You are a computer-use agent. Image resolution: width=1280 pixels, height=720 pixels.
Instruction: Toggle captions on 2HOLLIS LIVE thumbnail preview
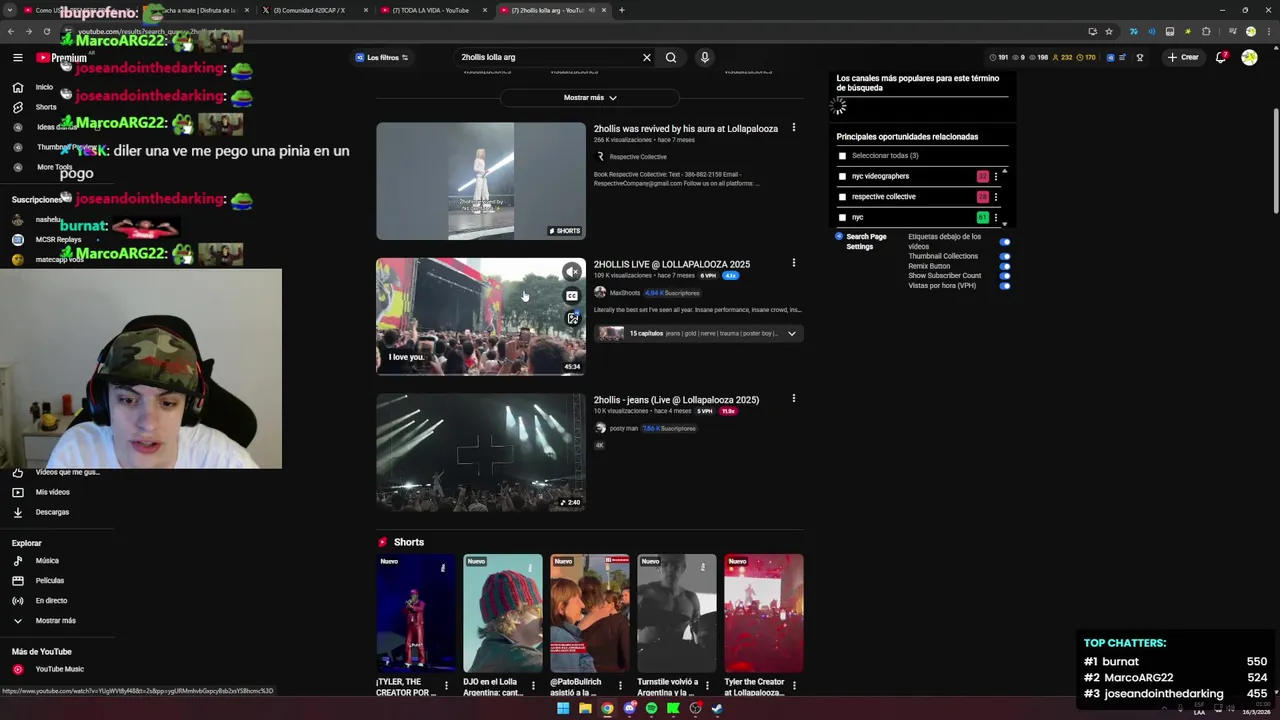click(571, 296)
